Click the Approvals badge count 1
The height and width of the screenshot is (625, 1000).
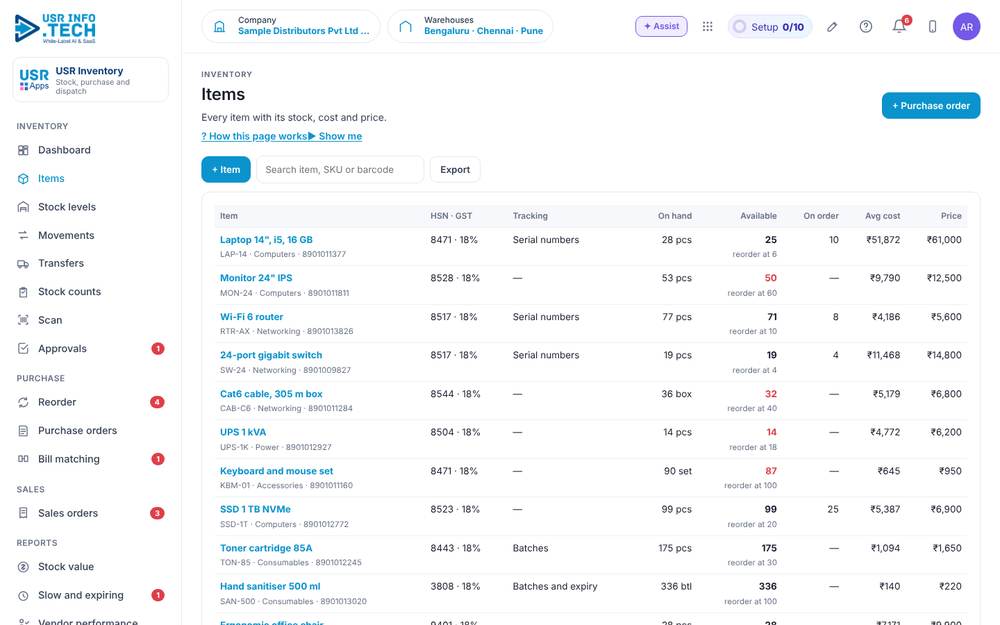[x=158, y=348]
